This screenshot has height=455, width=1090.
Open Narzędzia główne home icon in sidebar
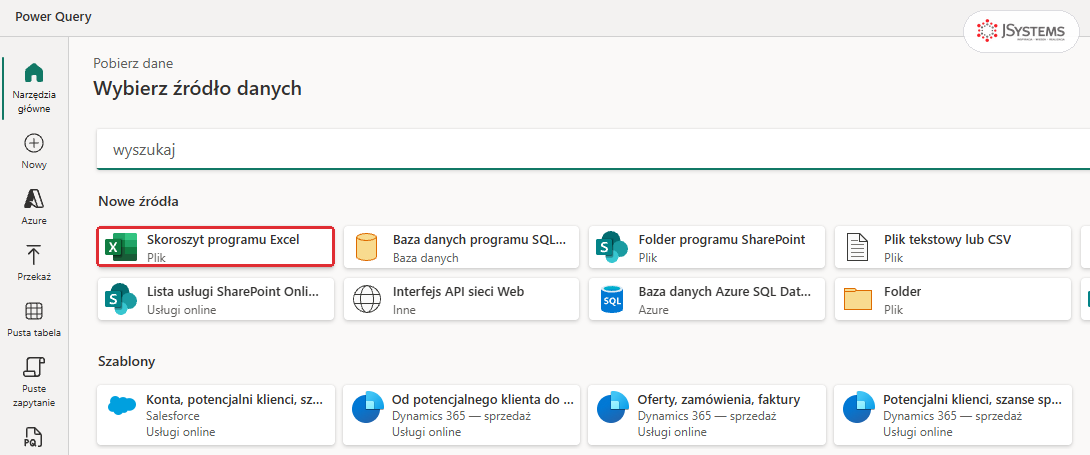tap(34, 72)
